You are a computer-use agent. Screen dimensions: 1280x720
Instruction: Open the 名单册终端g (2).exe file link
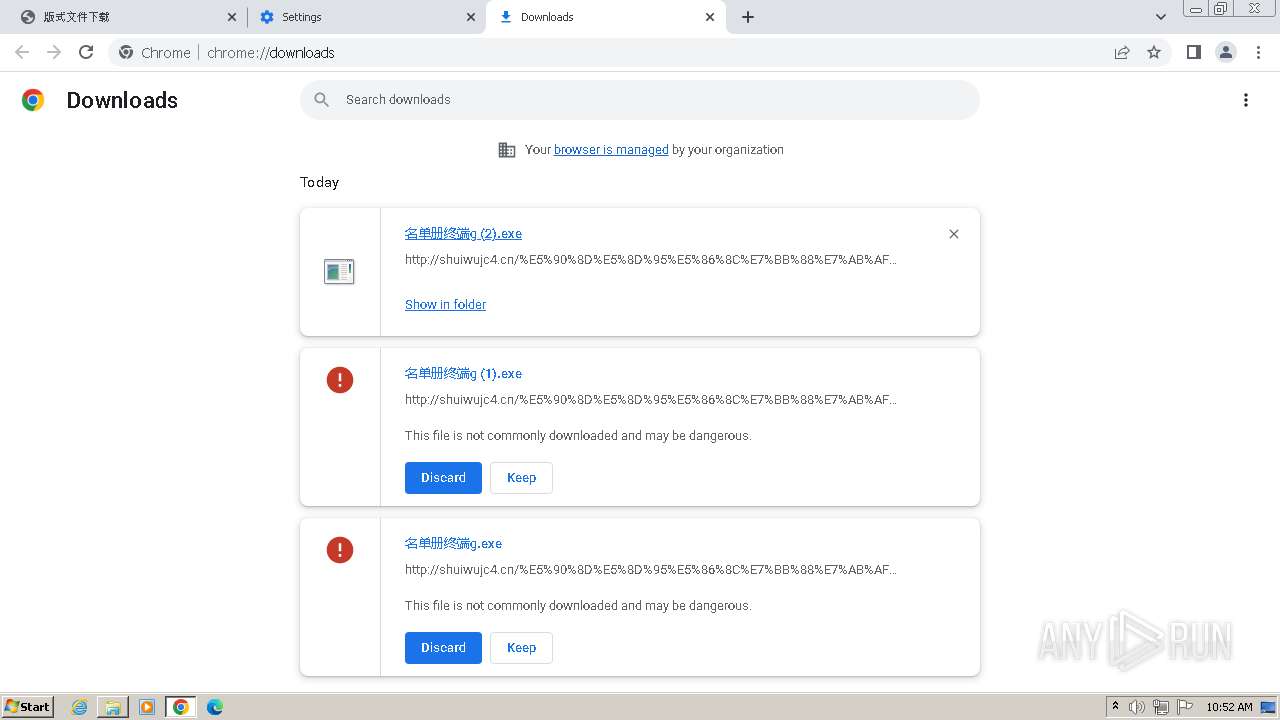463,234
